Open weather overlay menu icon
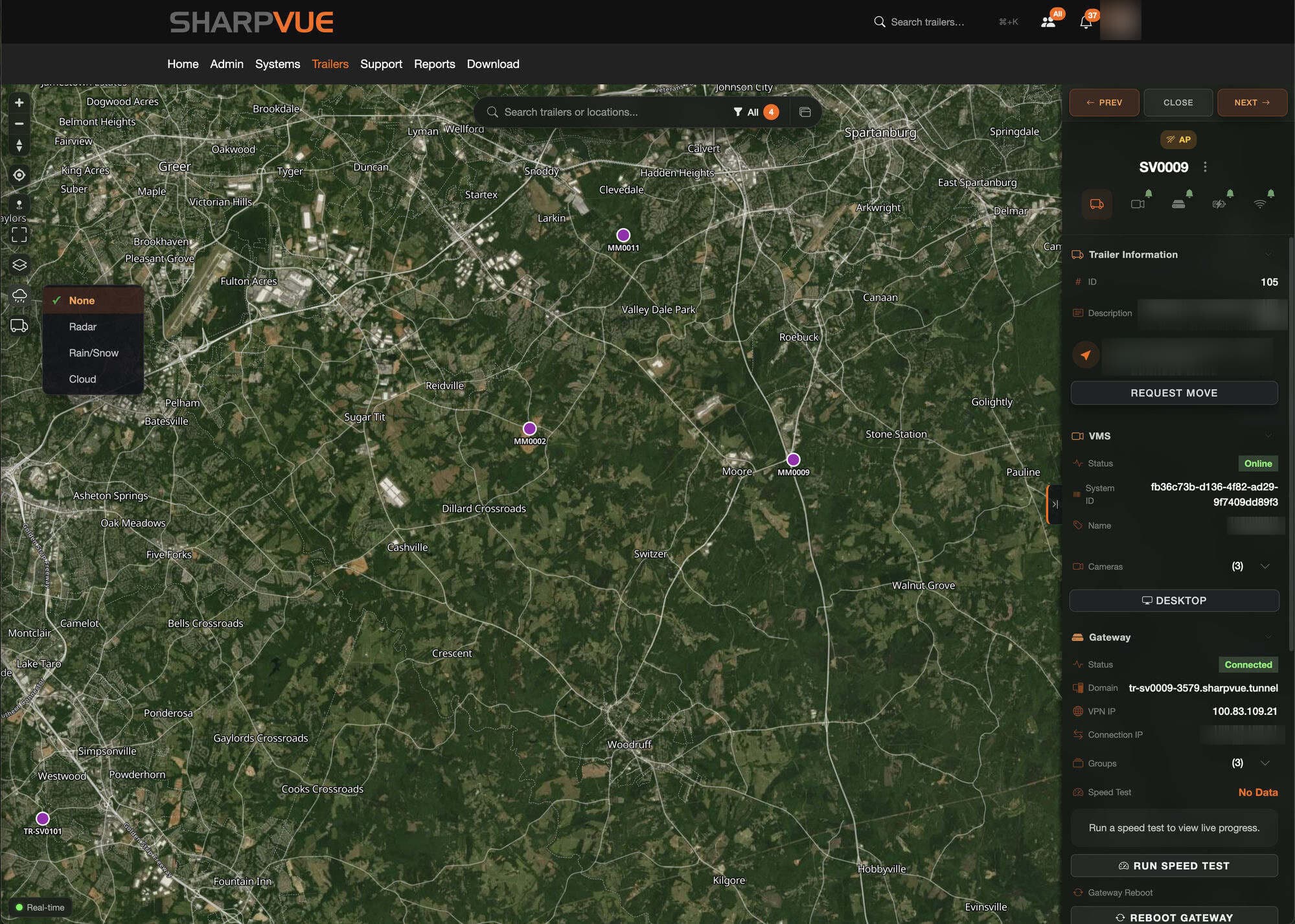 click(x=19, y=296)
